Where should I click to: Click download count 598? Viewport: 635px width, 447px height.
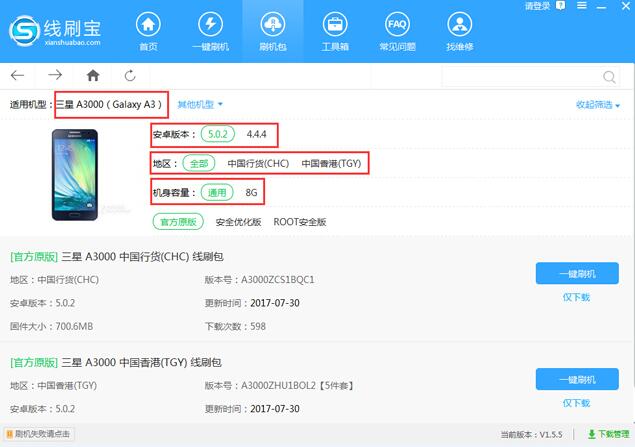tap(258, 326)
